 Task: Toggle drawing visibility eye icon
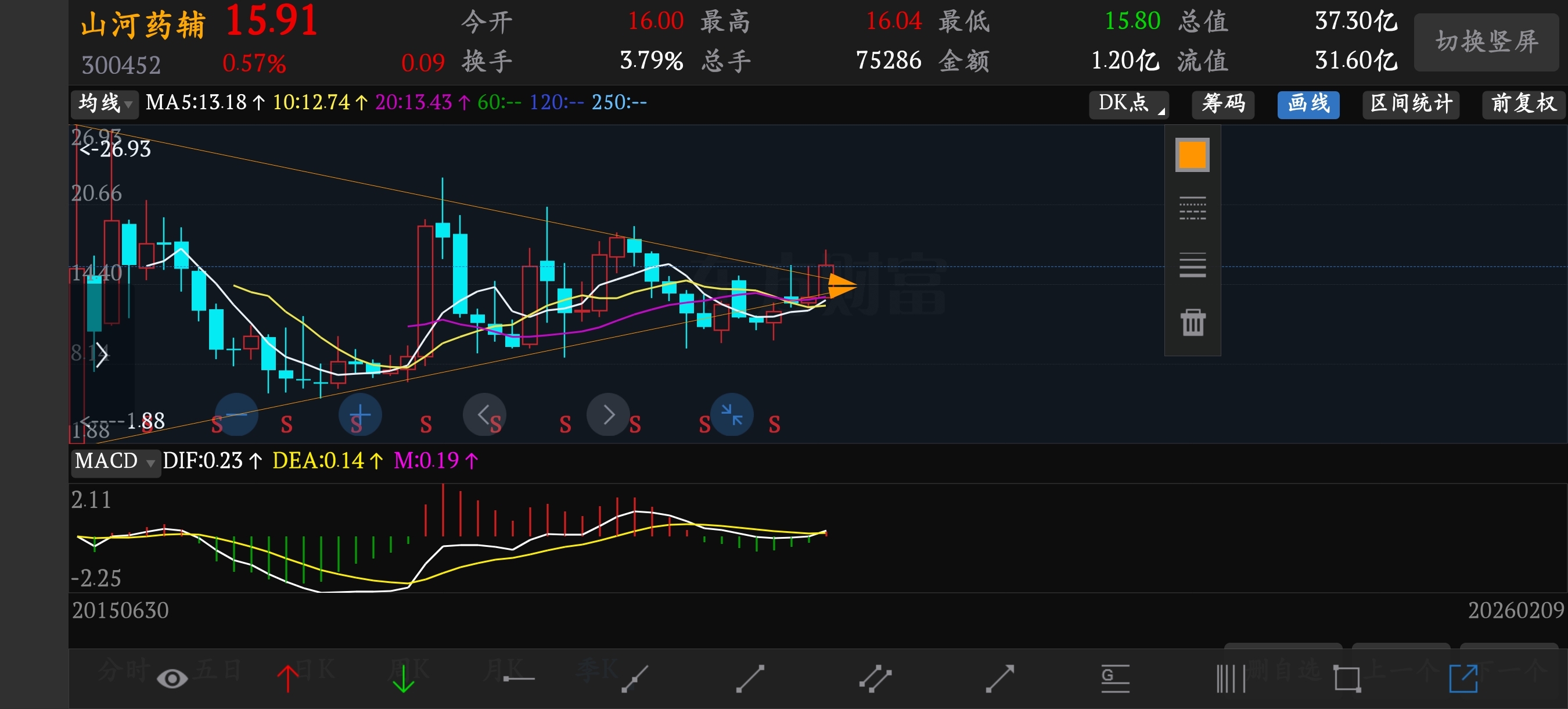[172, 679]
